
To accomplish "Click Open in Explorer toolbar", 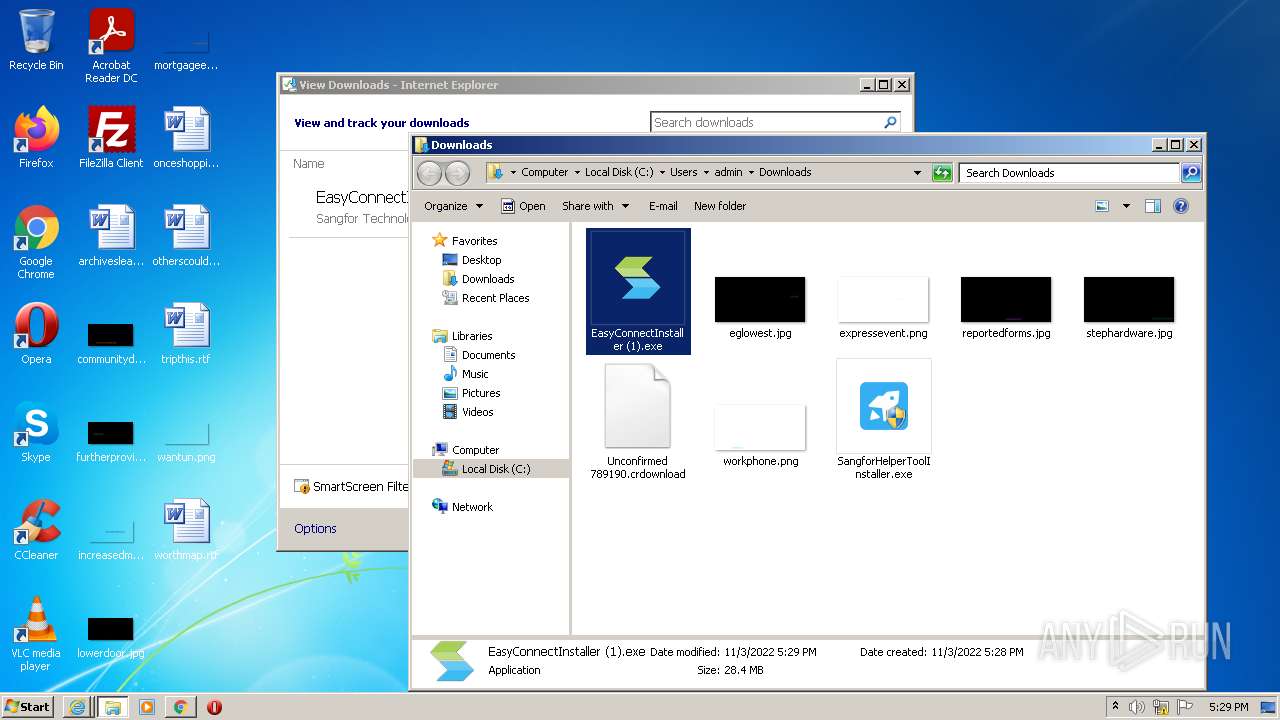I will pyautogui.click(x=523, y=206).
